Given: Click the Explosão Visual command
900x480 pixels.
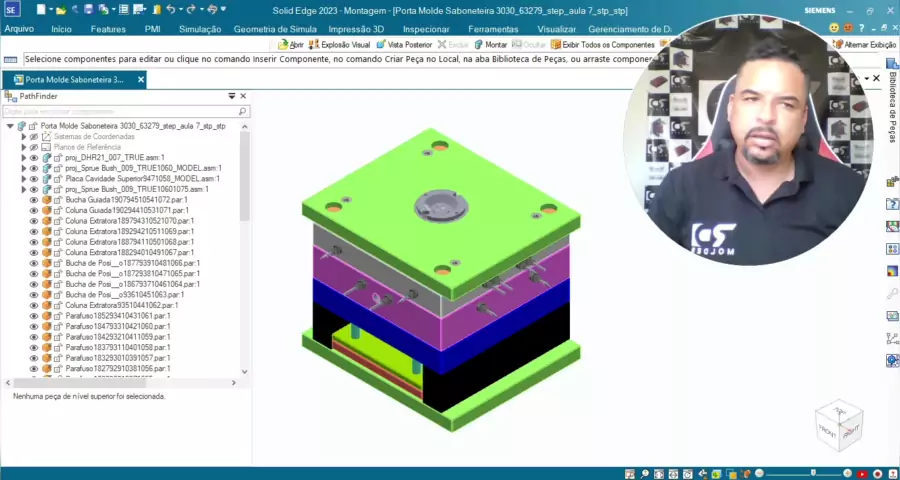Looking at the screenshot, I should click(339, 44).
